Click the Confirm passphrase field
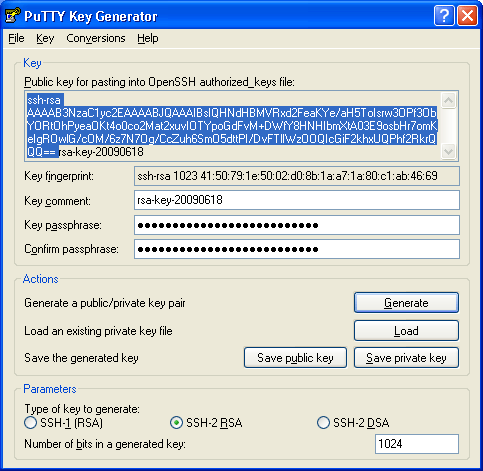The width and height of the screenshot is (483, 471). coord(297,249)
